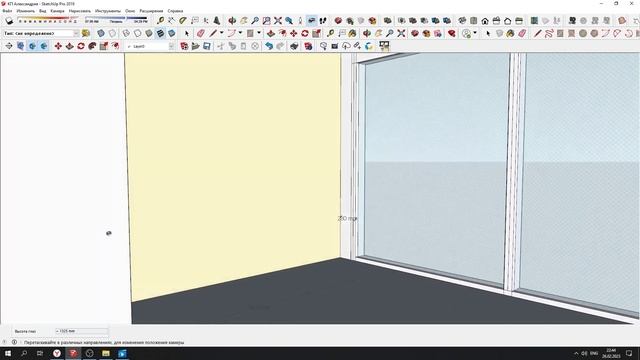640x360 pixels.
Task: Click the Redo arrow icon
Action: tap(280, 46)
